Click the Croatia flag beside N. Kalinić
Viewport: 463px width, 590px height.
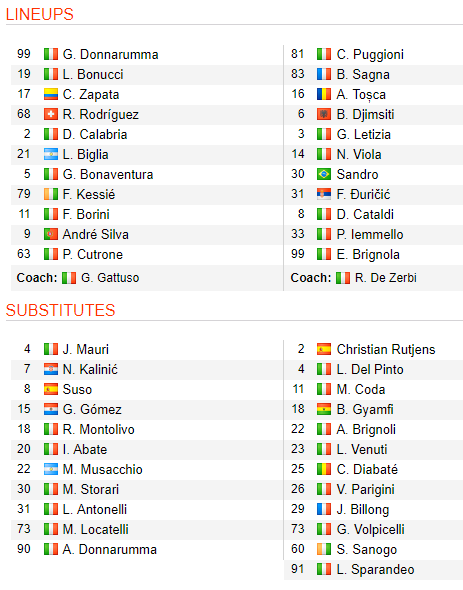tap(51, 369)
